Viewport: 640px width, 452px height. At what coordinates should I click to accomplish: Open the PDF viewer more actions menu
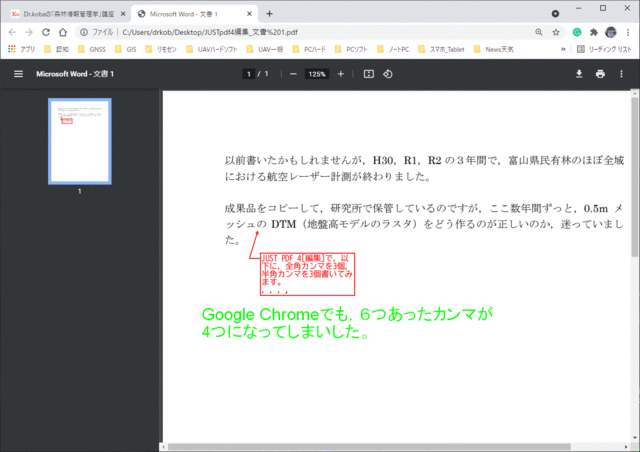coord(621,74)
